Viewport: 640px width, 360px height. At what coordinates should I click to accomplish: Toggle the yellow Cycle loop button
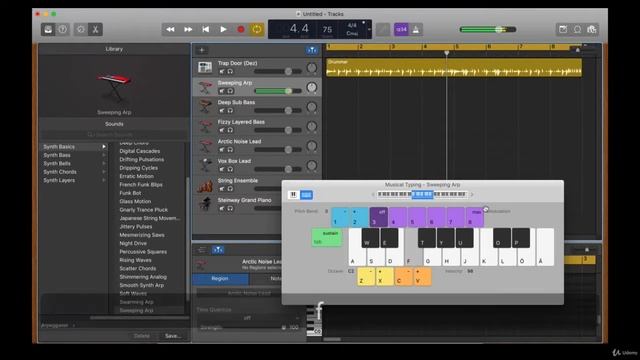pos(257,29)
